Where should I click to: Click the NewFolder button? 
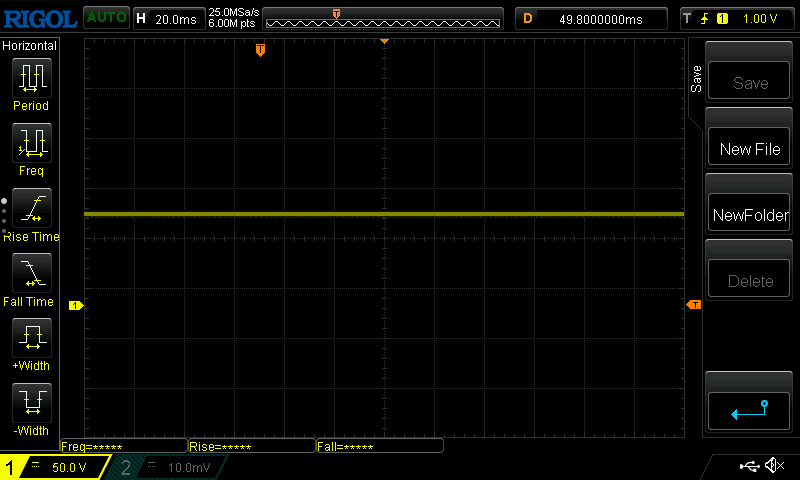click(749, 212)
